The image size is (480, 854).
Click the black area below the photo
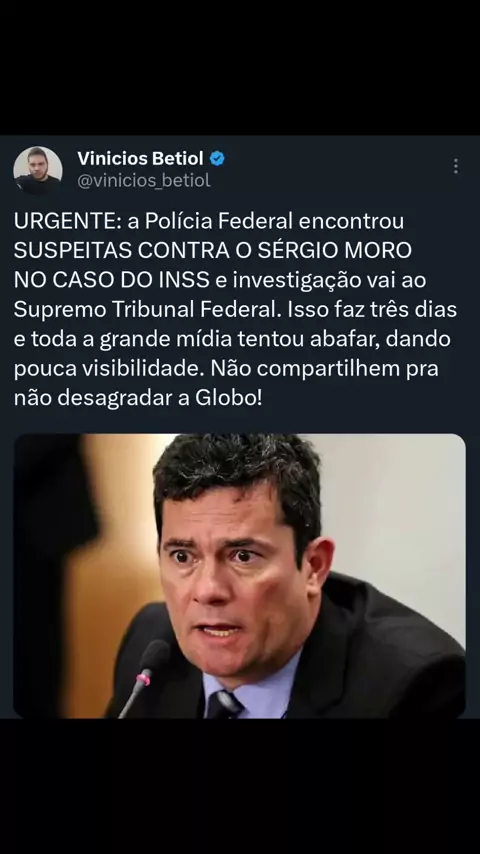point(240,786)
